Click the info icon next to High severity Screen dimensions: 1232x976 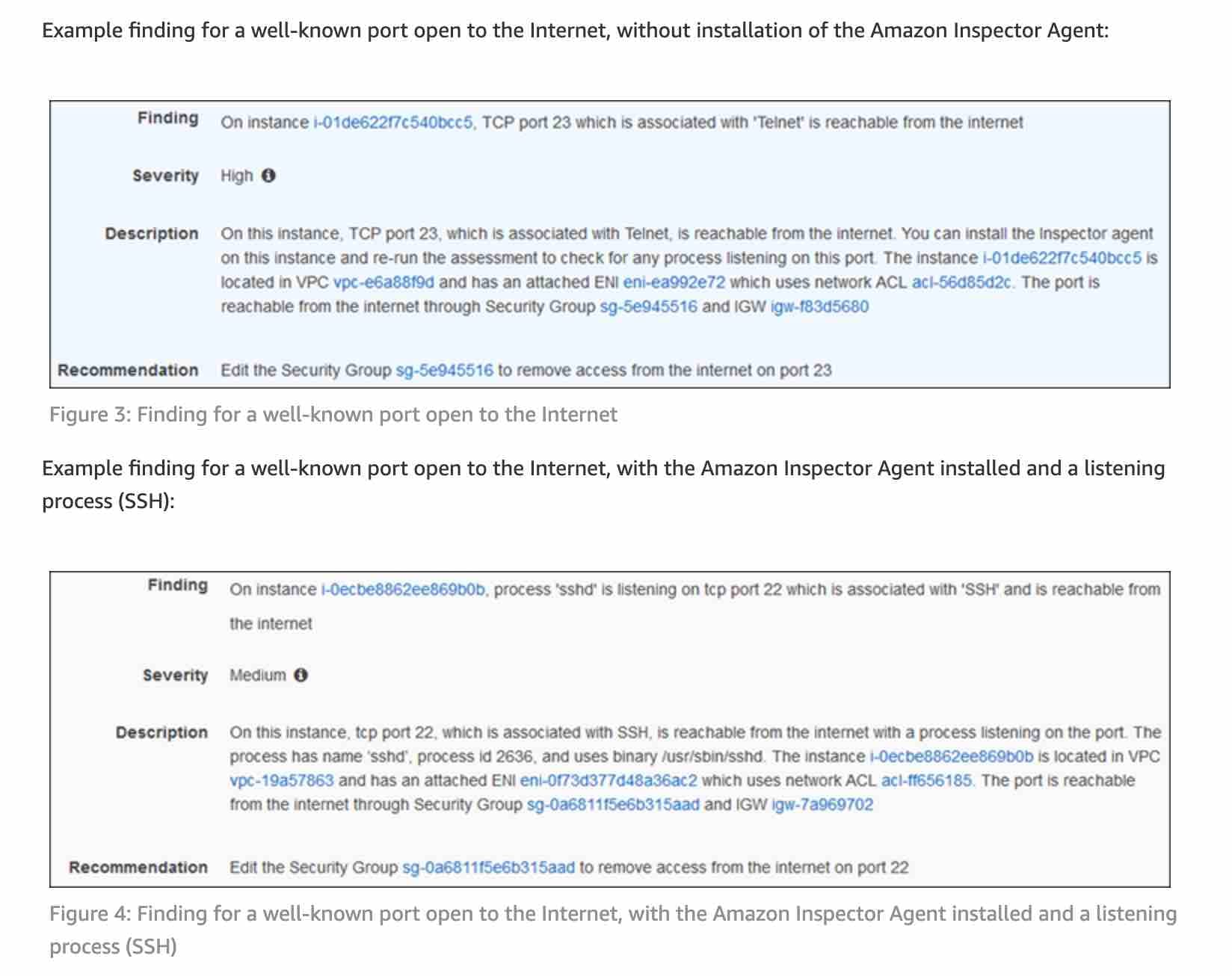pyautogui.click(x=268, y=176)
